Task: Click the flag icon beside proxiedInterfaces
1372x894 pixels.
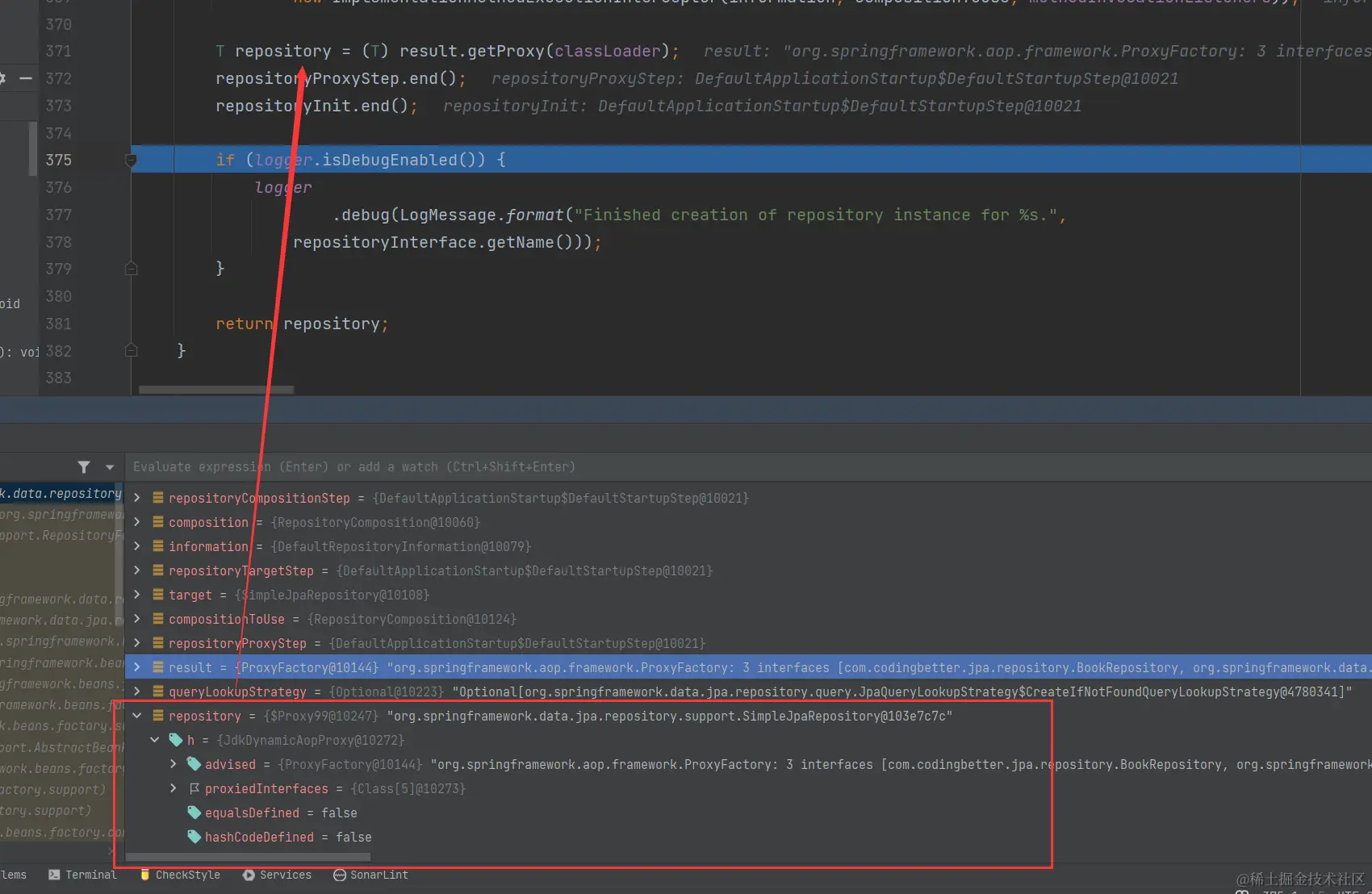Action: [x=195, y=788]
